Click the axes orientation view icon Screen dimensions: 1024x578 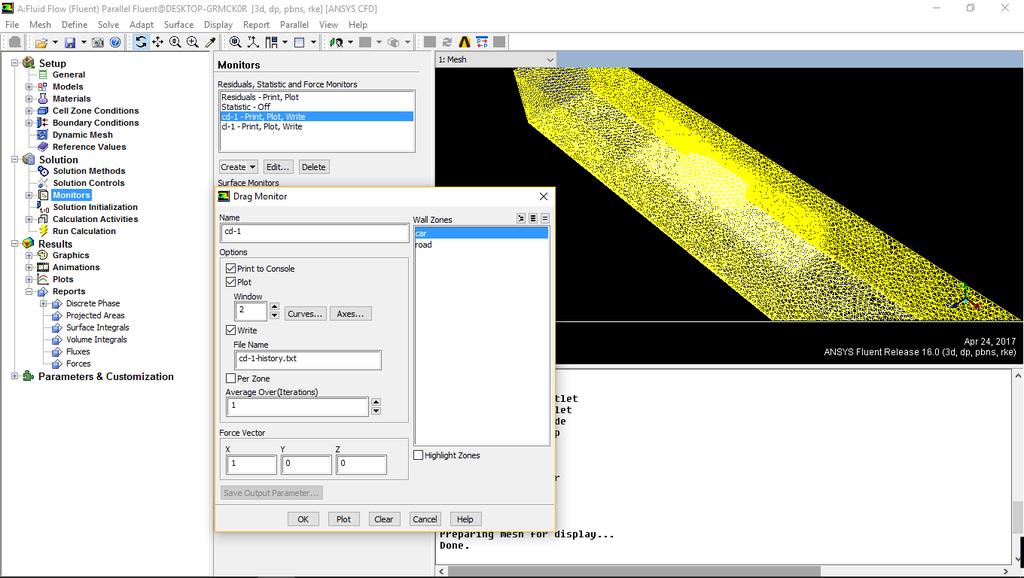tap(253, 42)
